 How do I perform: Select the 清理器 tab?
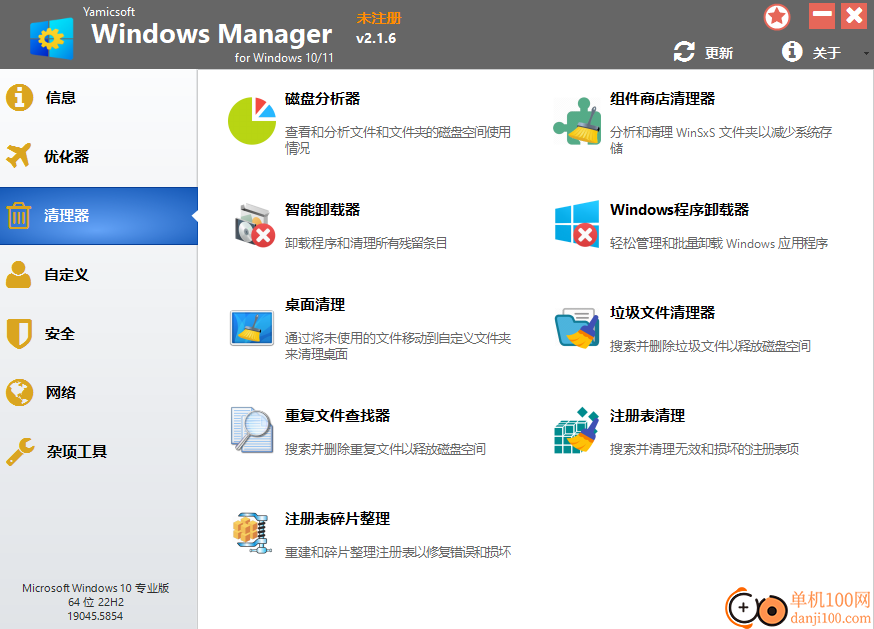click(99, 216)
